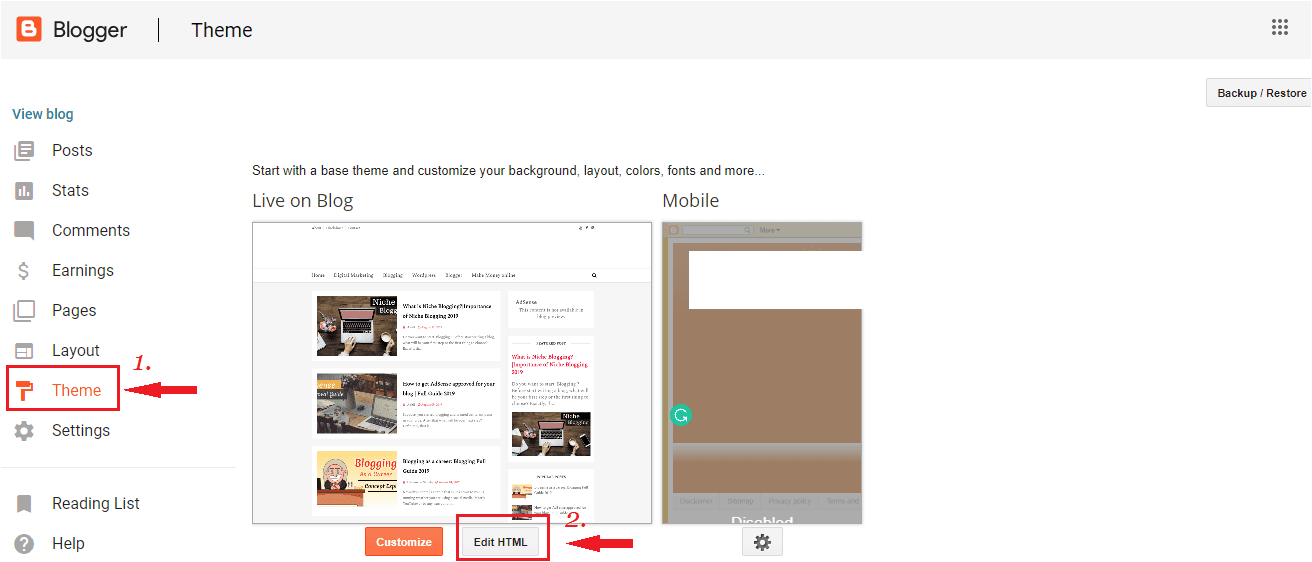Viewport: 1312px width, 562px height.
Task: Click the Backup / Restore button
Action: click(x=1260, y=93)
